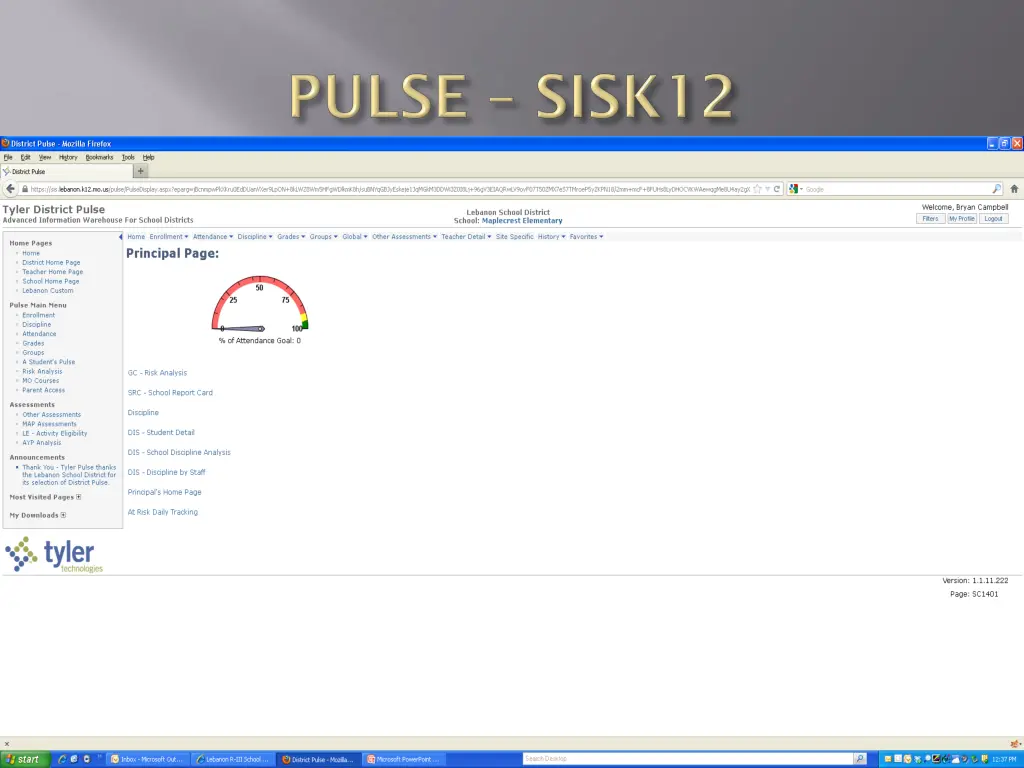Click Site Specific in top nav

(515, 236)
